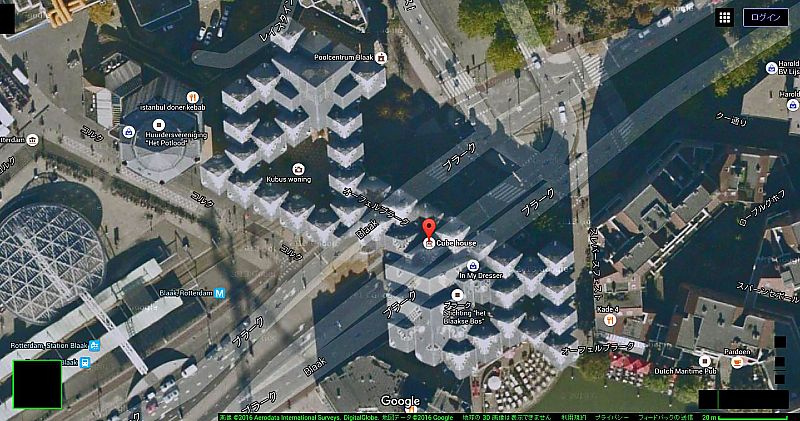Click the Cube house text label
The width and height of the screenshot is (800, 421).
pos(456,243)
